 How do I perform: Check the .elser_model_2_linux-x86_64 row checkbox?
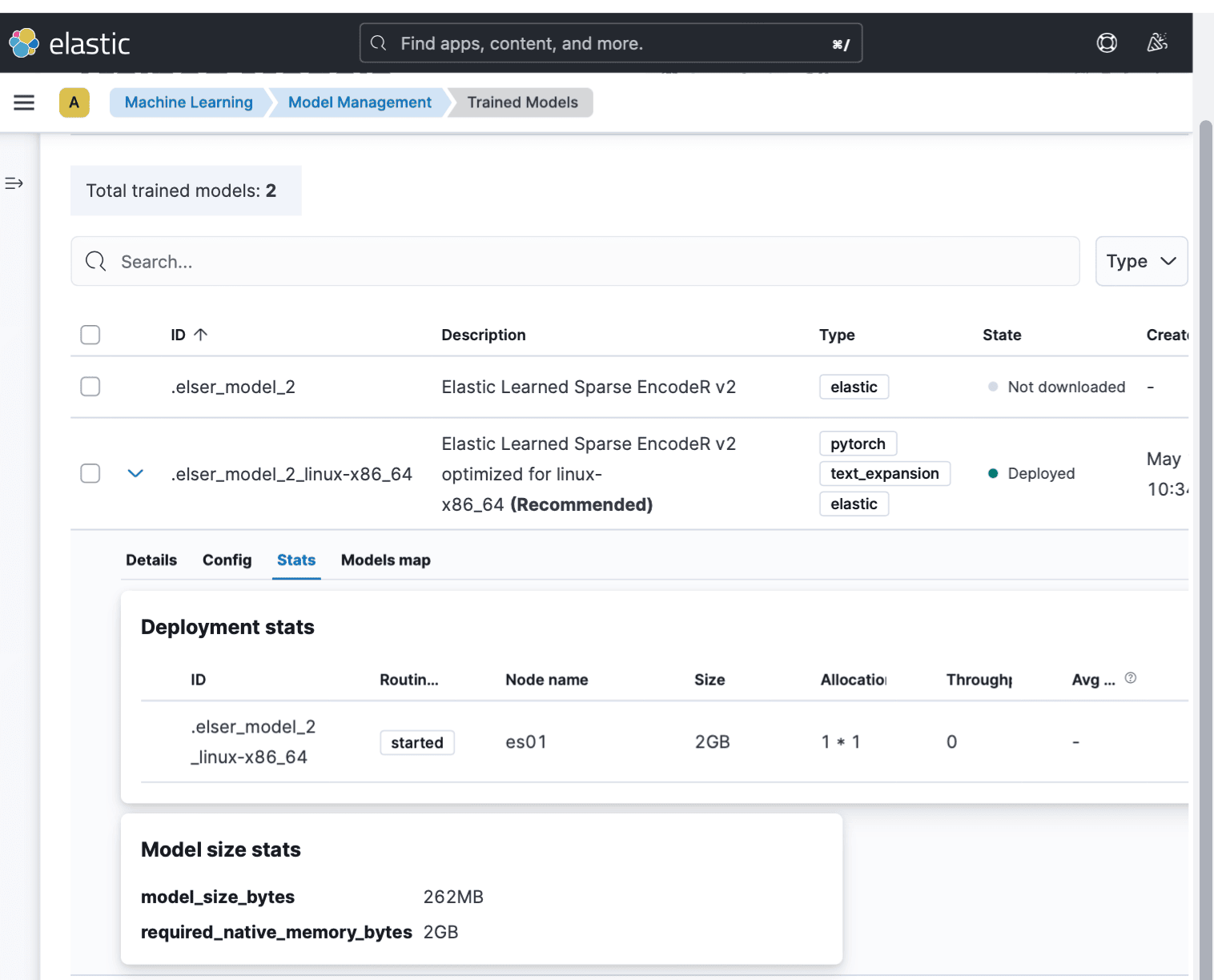(90, 473)
